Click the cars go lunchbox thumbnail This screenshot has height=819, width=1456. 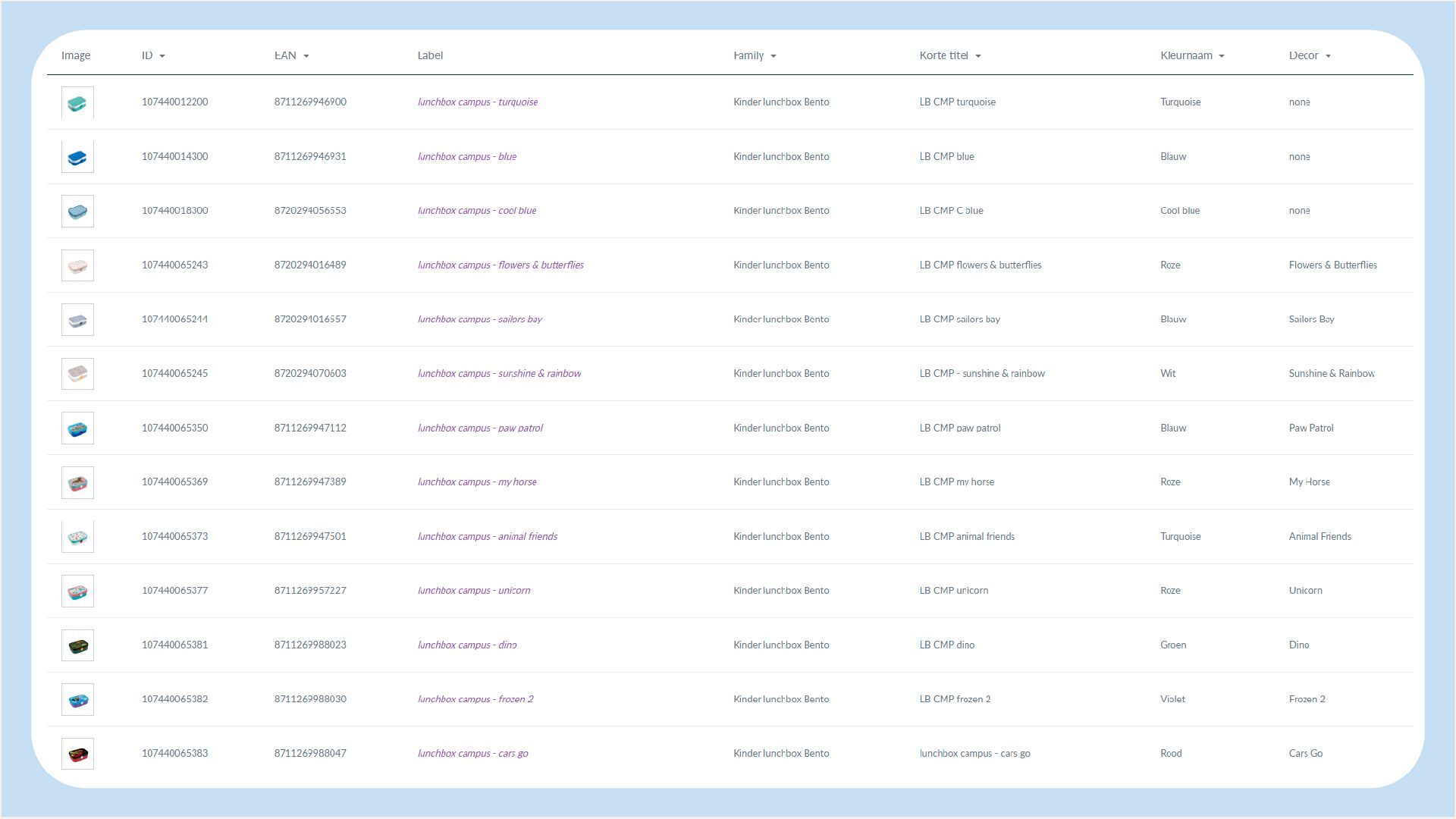pyautogui.click(x=77, y=754)
